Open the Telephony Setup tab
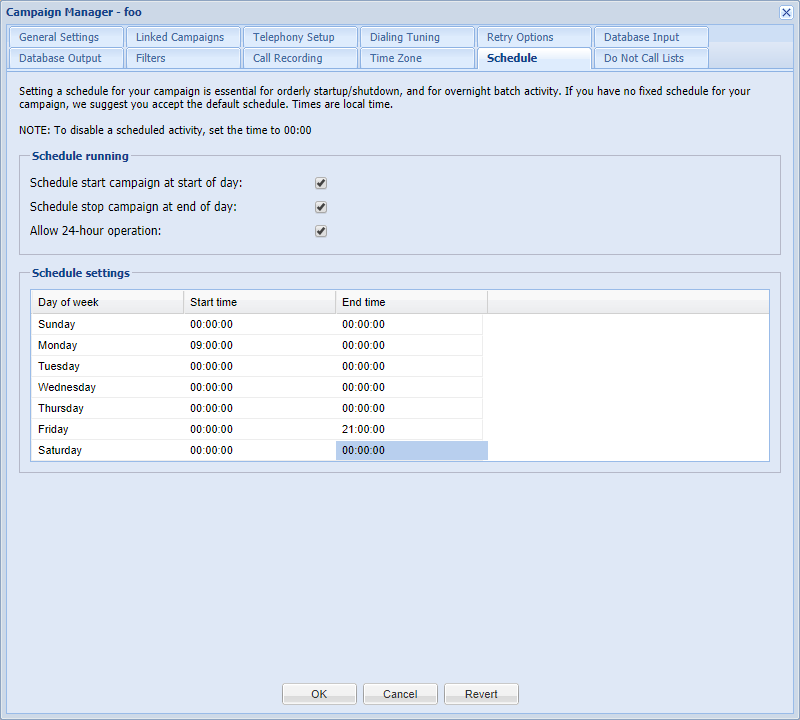Image resolution: width=800 pixels, height=720 pixels. coord(294,37)
